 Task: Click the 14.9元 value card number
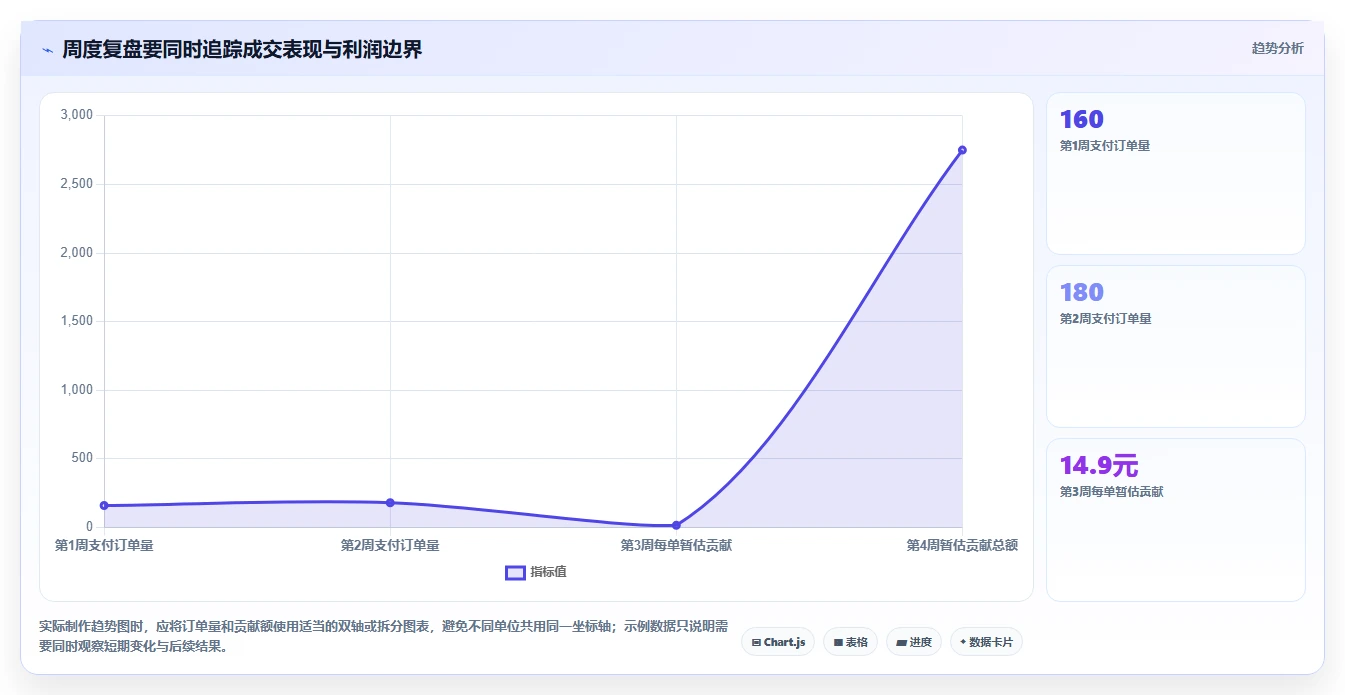(x=1099, y=465)
